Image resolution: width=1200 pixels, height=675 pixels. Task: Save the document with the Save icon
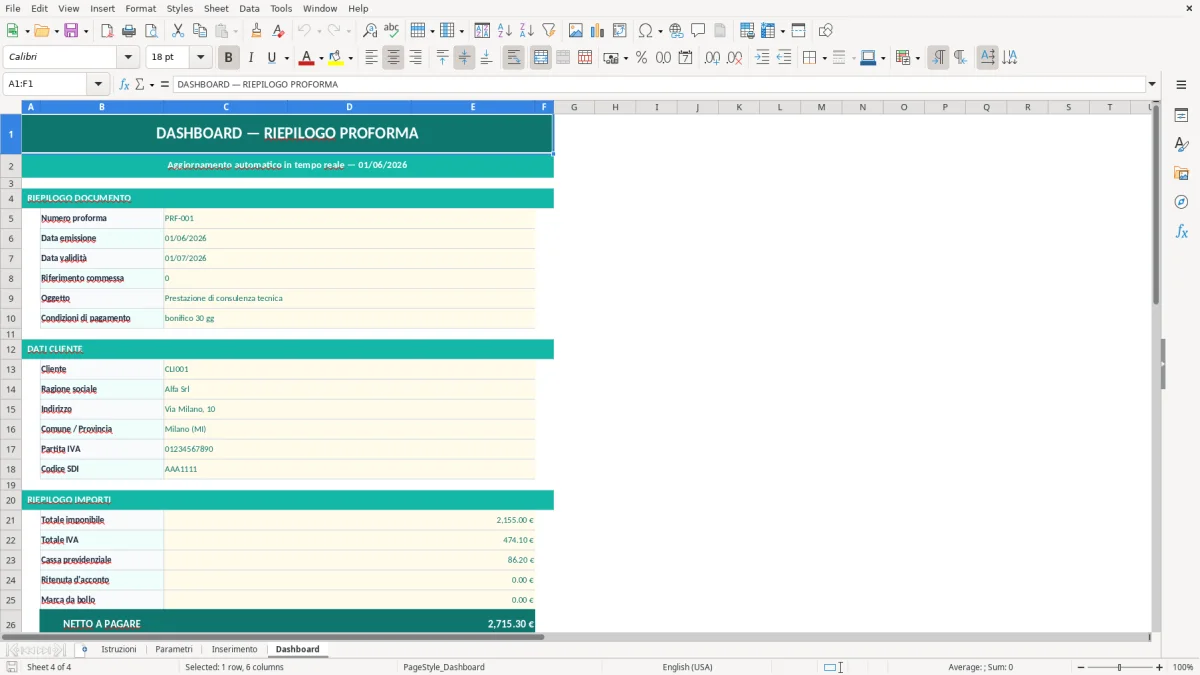point(71,31)
